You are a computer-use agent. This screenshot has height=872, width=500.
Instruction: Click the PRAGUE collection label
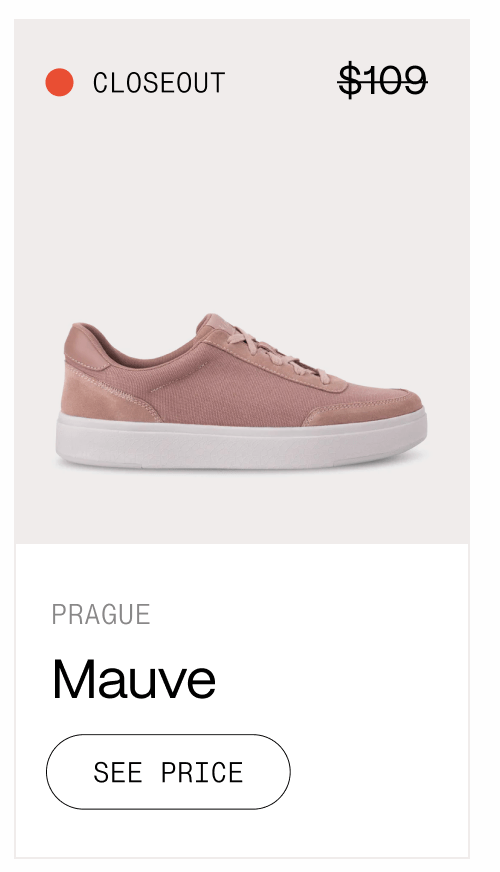pyautogui.click(x=101, y=615)
